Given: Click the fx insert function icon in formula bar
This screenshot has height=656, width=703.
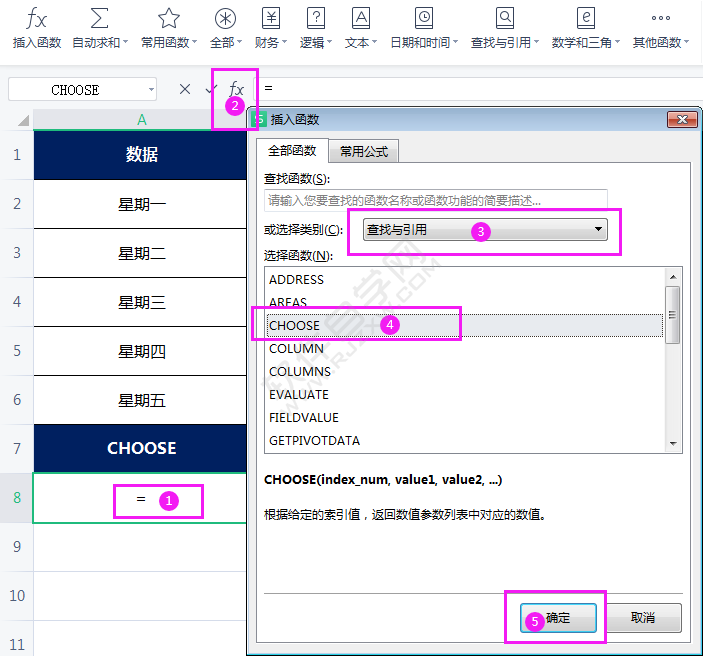Looking at the screenshot, I should [x=236, y=89].
